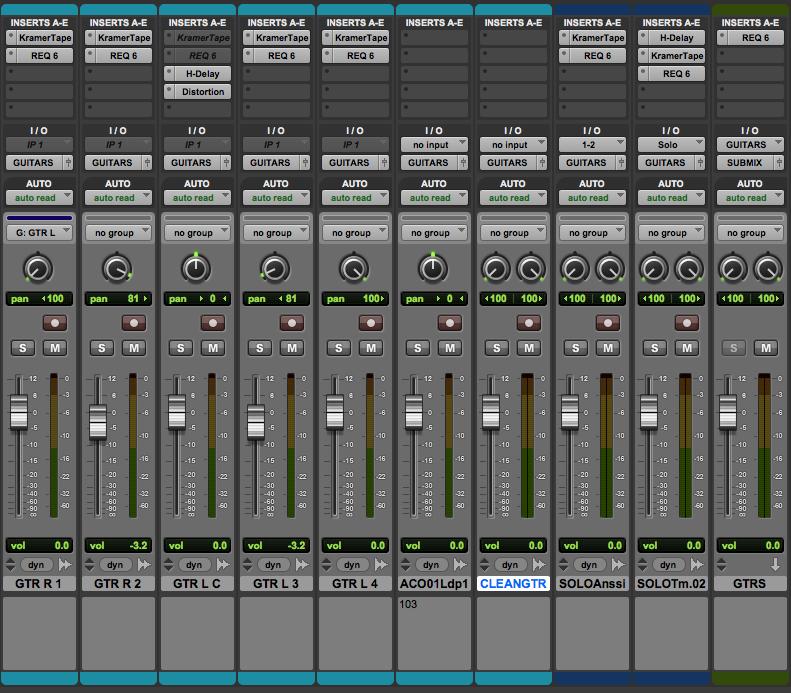The image size is (791, 693).
Task: Select the GTR L C track name
Action: coord(197,584)
